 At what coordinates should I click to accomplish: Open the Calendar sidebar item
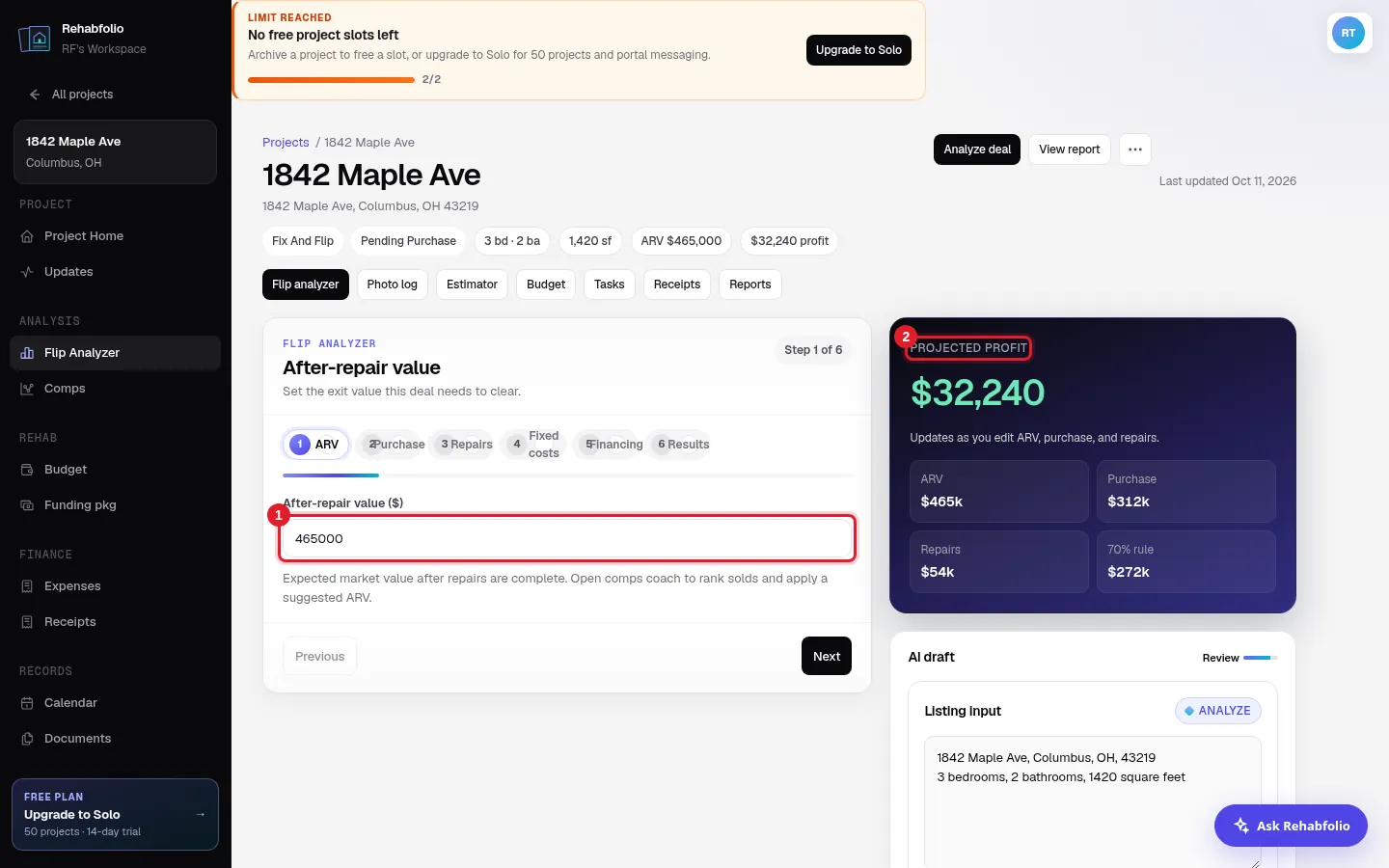[115, 703]
